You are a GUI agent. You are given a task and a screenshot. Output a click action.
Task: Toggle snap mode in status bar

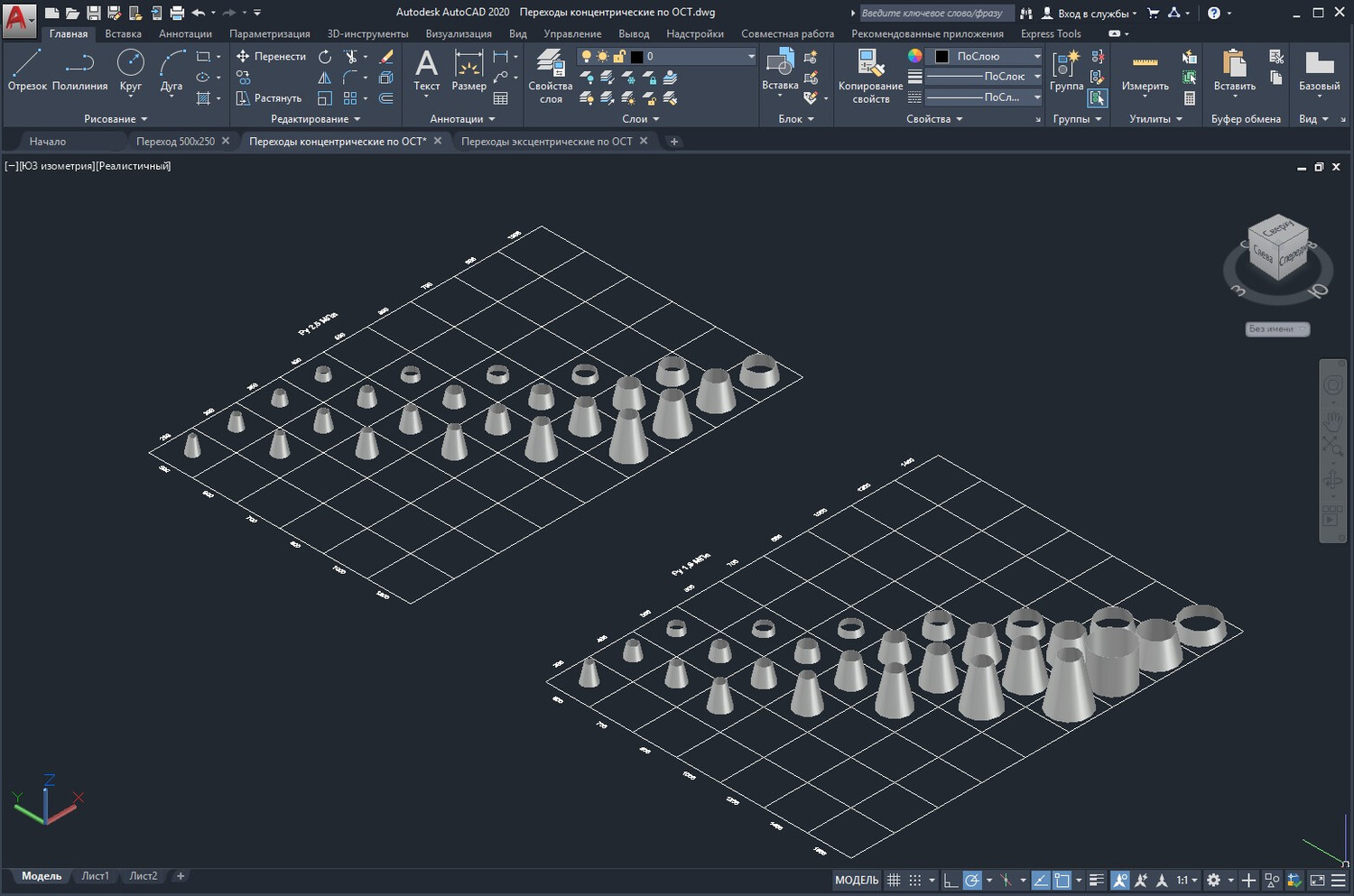pos(915,880)
